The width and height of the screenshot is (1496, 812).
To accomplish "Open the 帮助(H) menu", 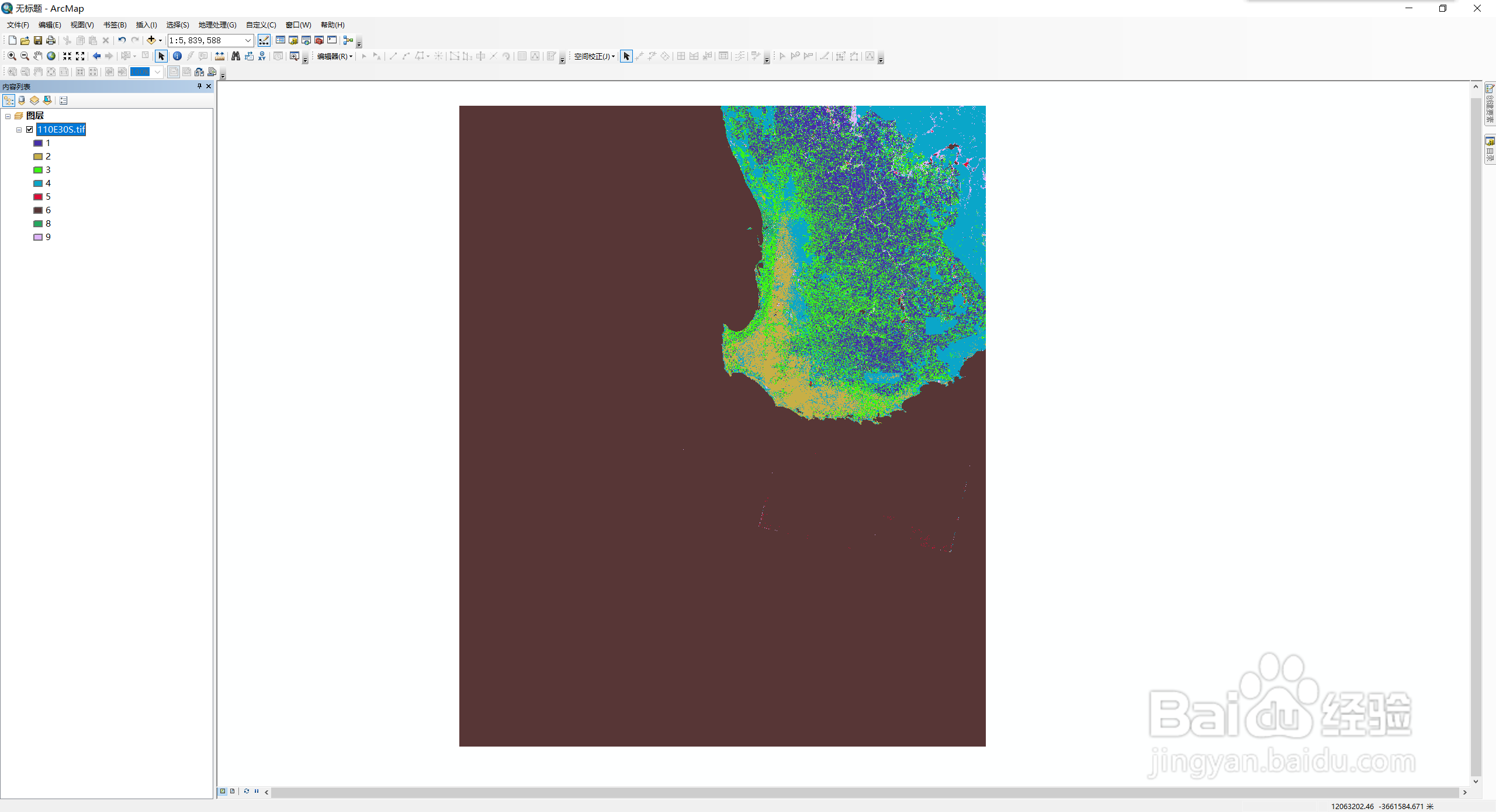I will [333, 25].
